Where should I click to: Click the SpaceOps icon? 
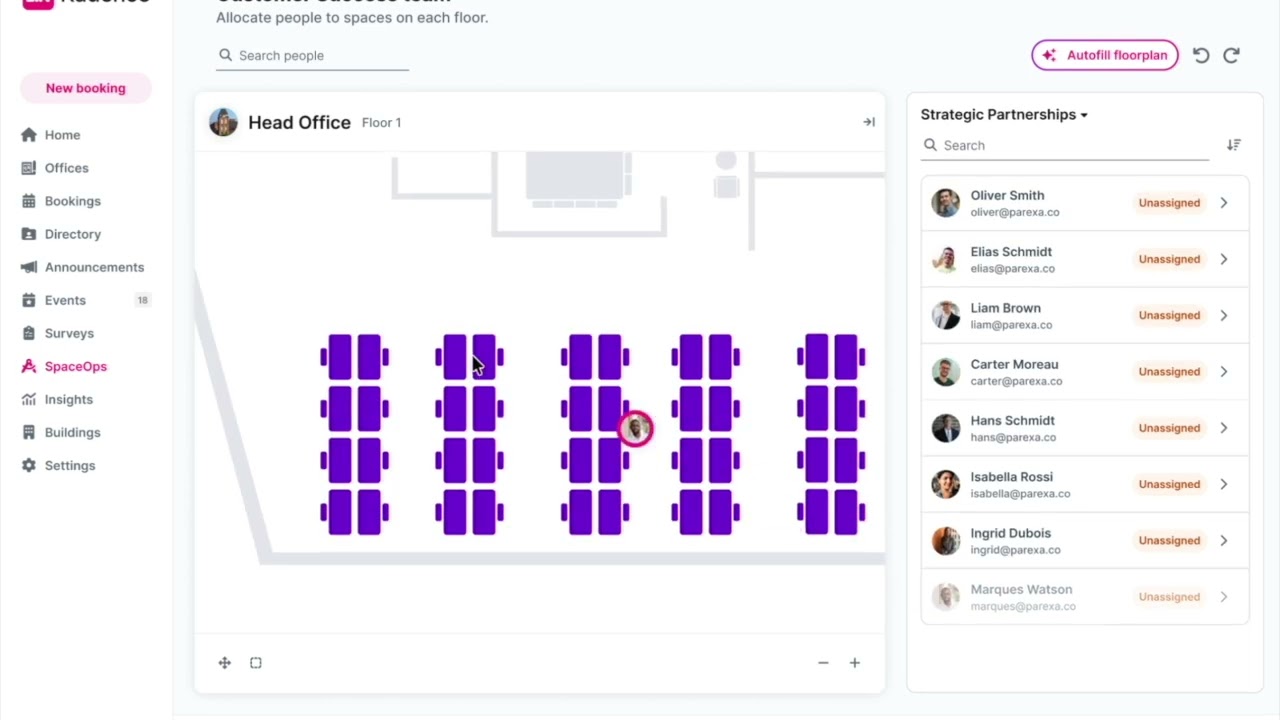(x=28, y=366)
